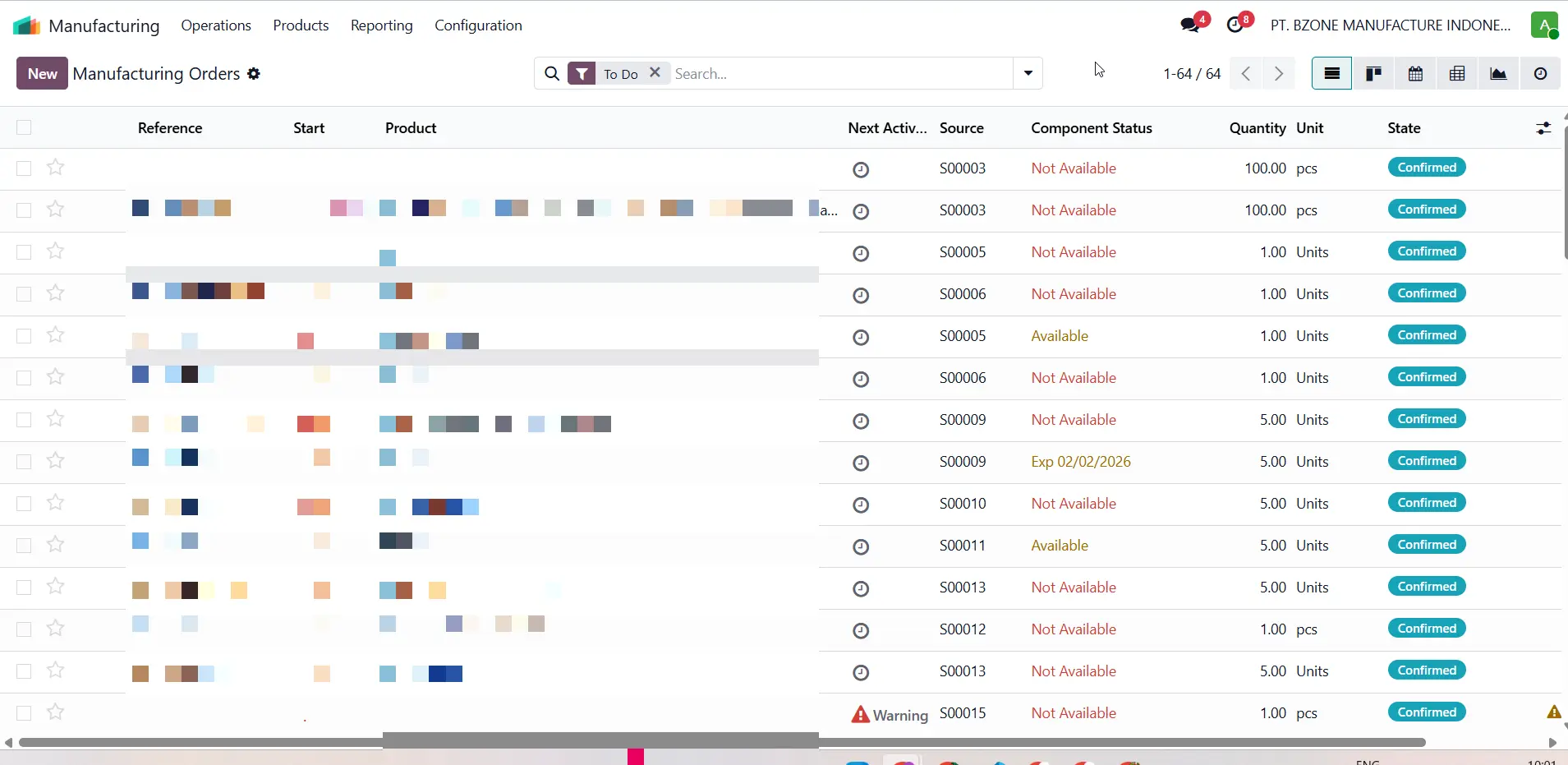Open the optional columns selector
The height and width of the screenshot is (765, 1568).
[1543, 128]
